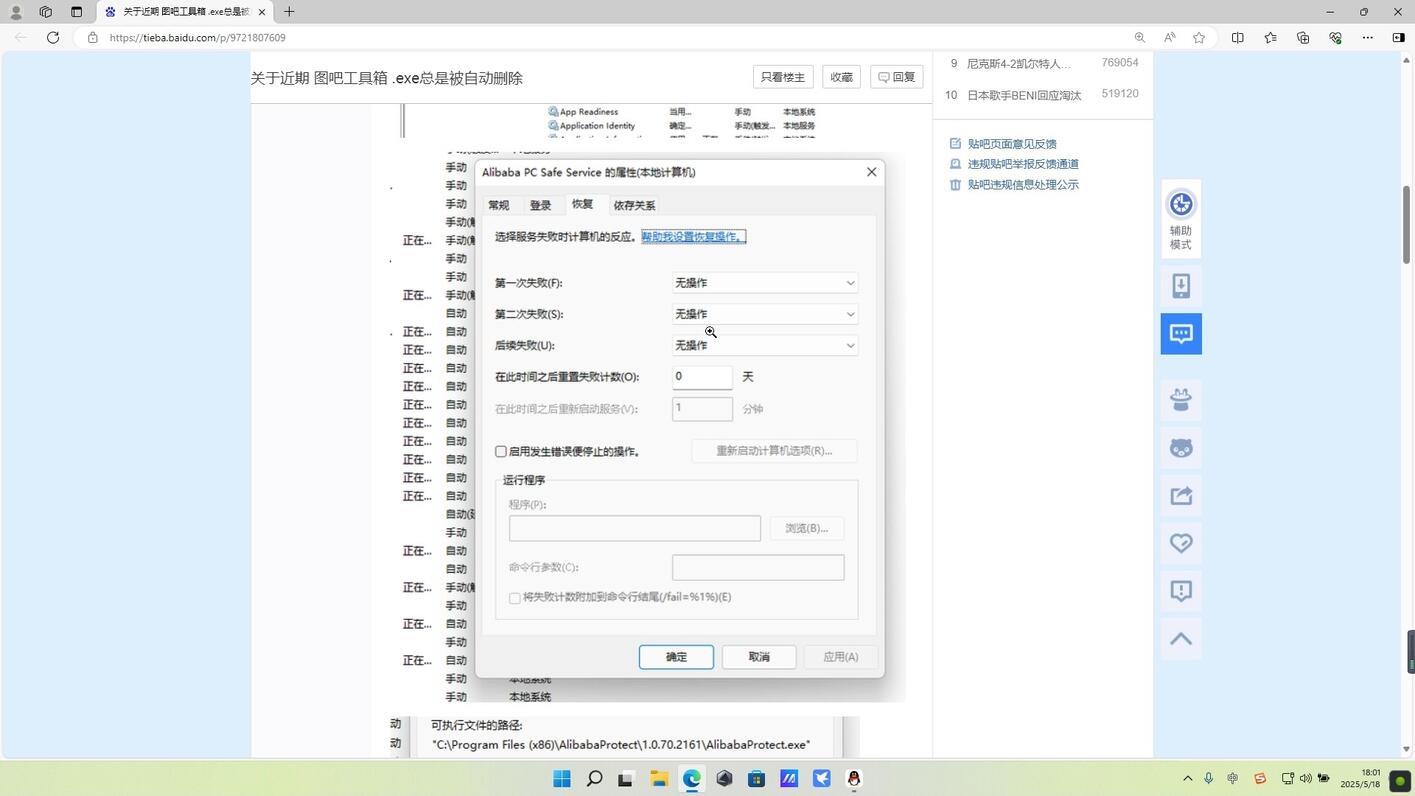This screenshot has width=1415, height=796.
Task: Click the AlibabaProtect.exe path text
Action: point(621,745)
